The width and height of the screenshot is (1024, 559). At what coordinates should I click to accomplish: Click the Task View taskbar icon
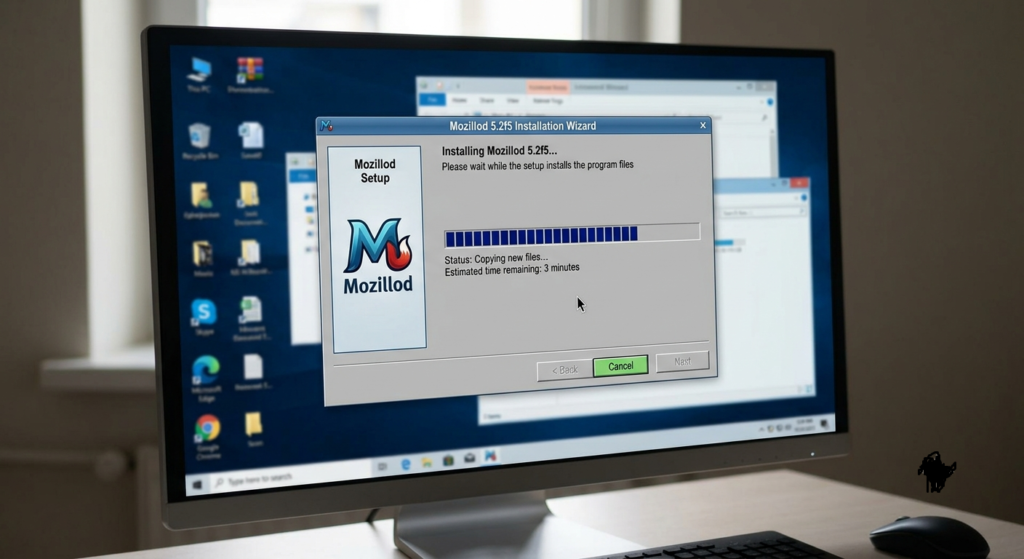(383, 466)
